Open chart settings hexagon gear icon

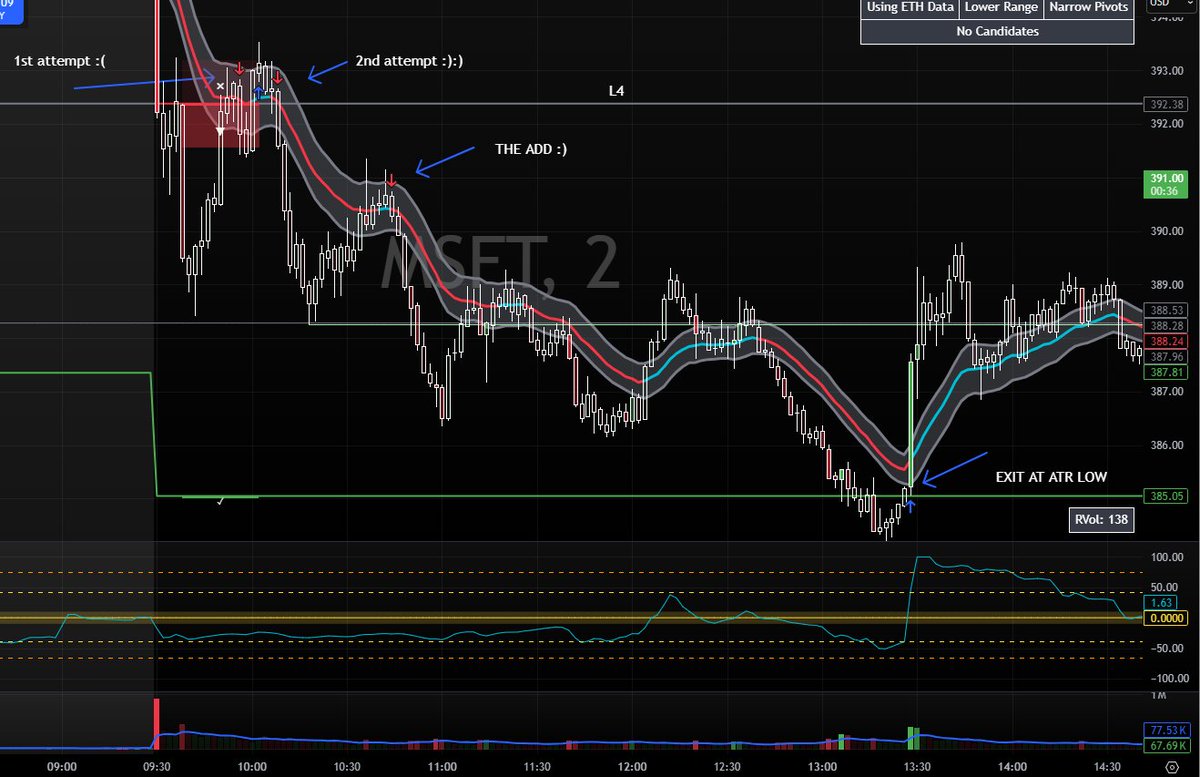1170,765
